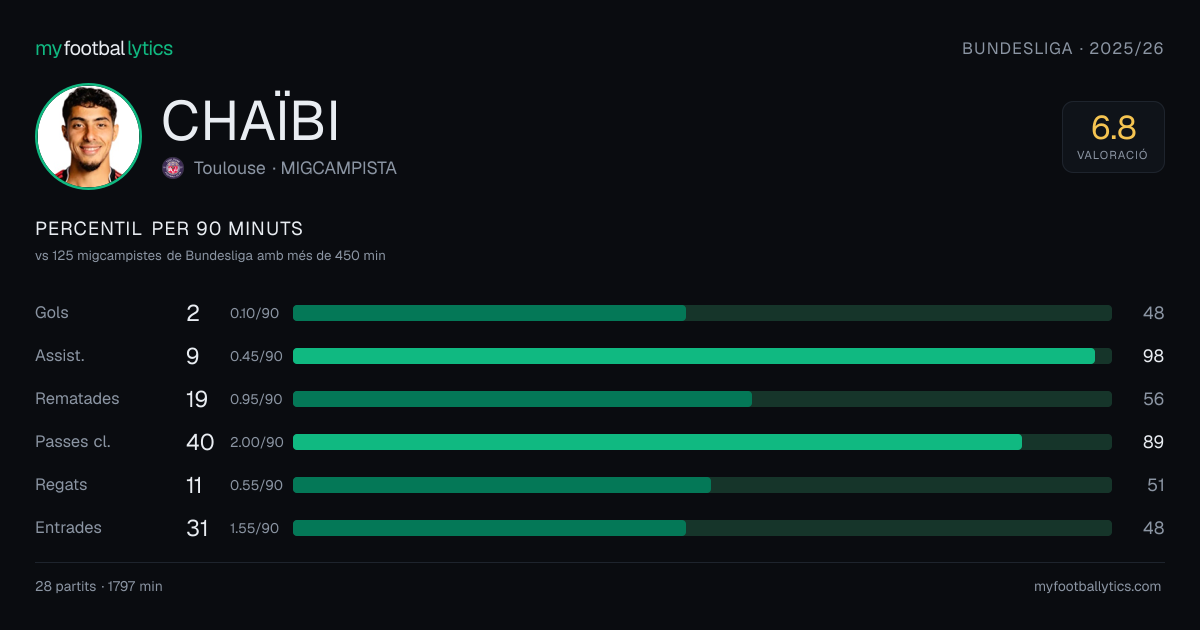This screenshot has height=630, width=1200.
Task: Click the Assist. percentile value 98
Action: pos(1153,356)
